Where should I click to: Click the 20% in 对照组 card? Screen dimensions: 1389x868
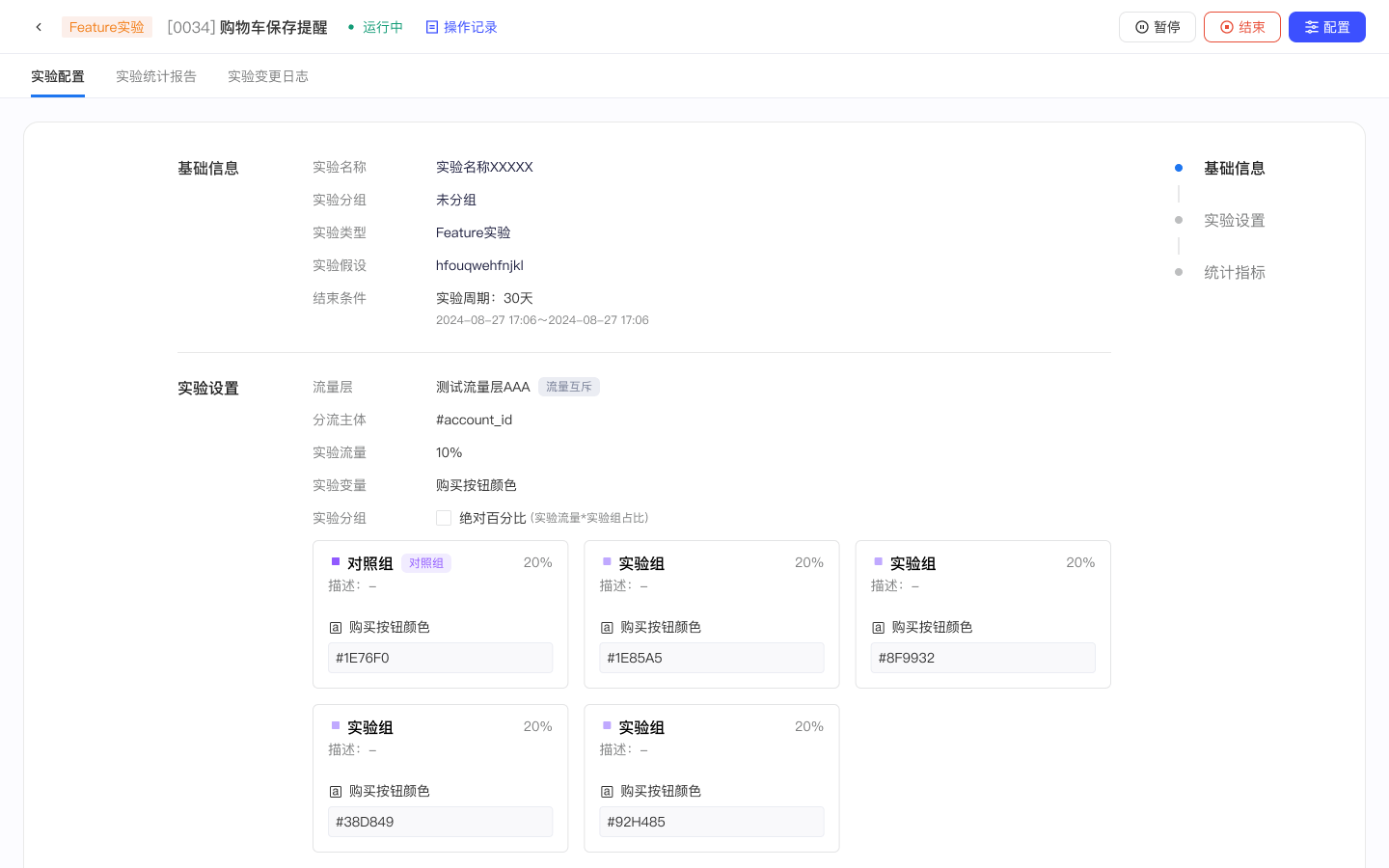538,562
